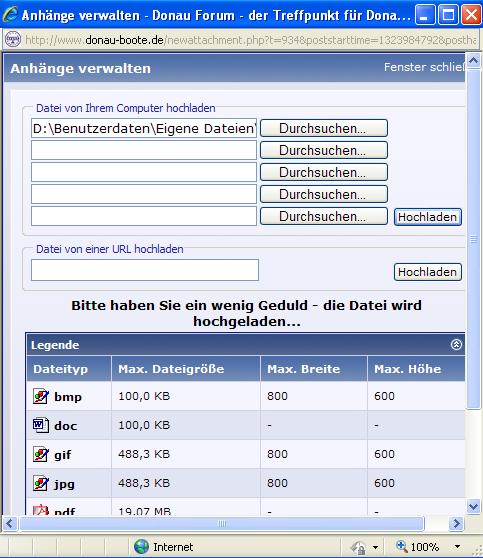This screenshot has height=558, width=483.
Task: Click the URL upload text field
Action: (145, 270)
